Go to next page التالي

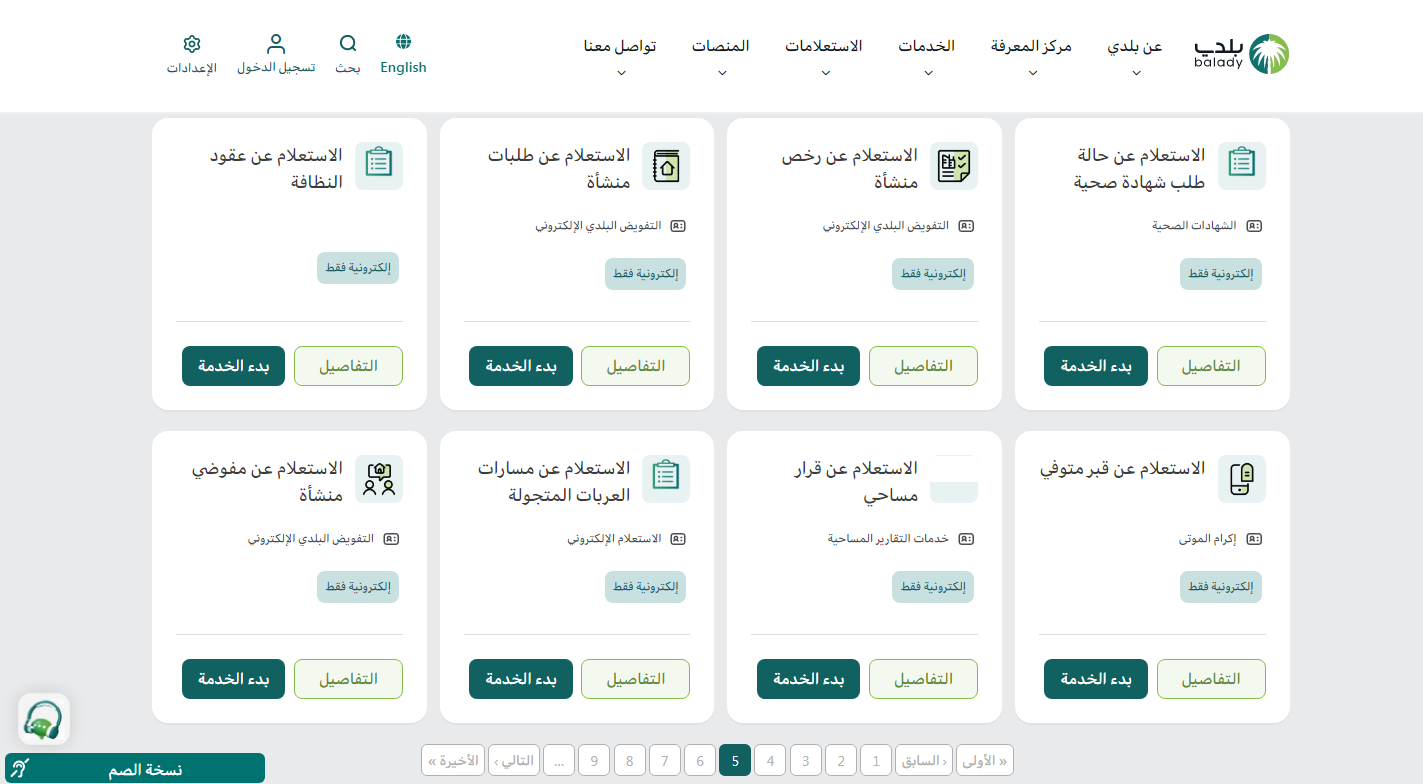514,761
